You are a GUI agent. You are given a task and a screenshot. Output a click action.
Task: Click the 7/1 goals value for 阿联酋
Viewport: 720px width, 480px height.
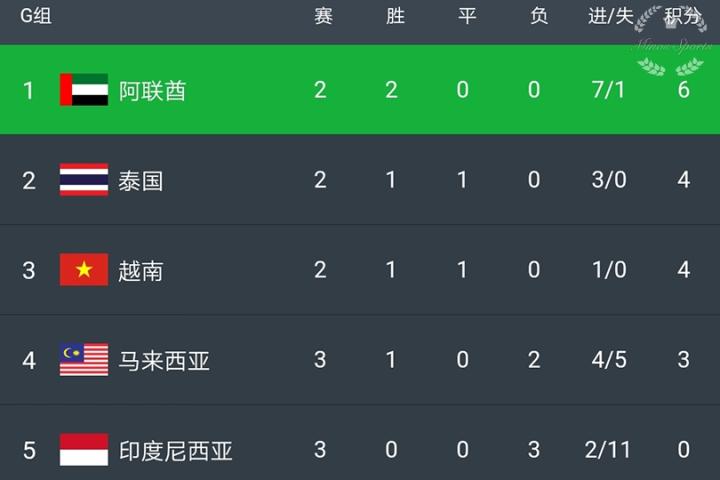coord(610,90)
